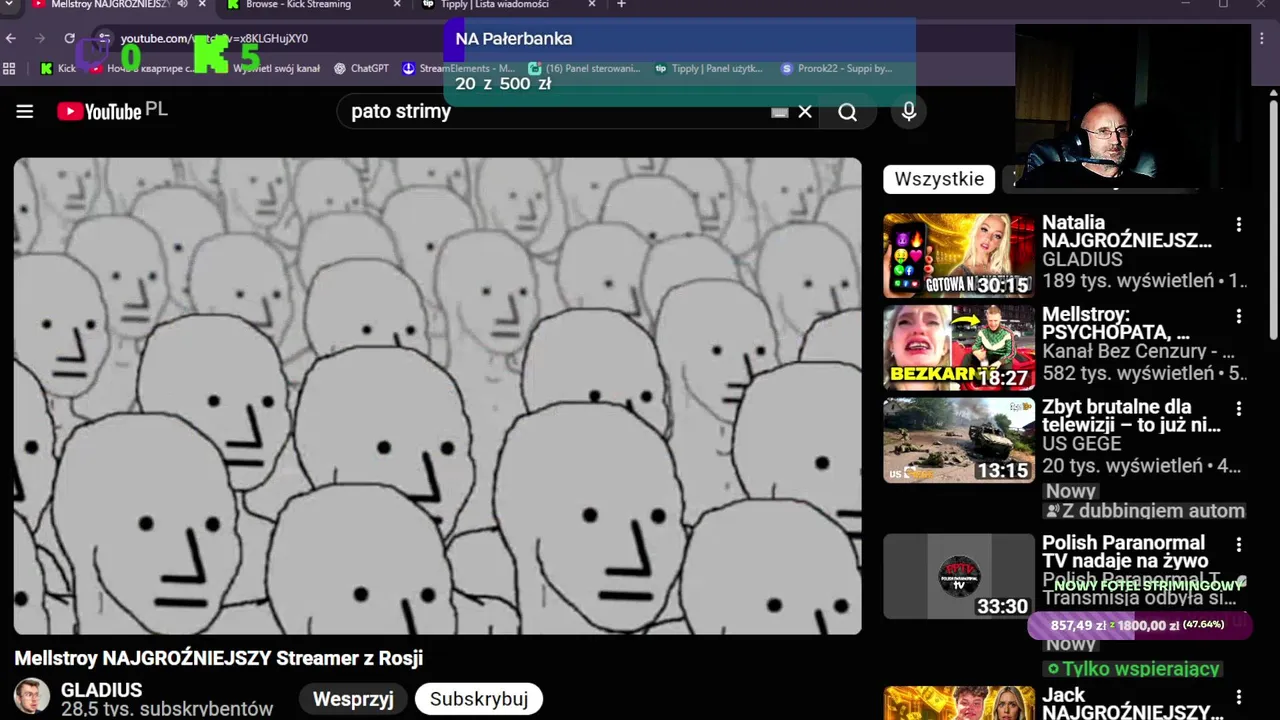Open the StreamElements bookmark

pos(459,68)
